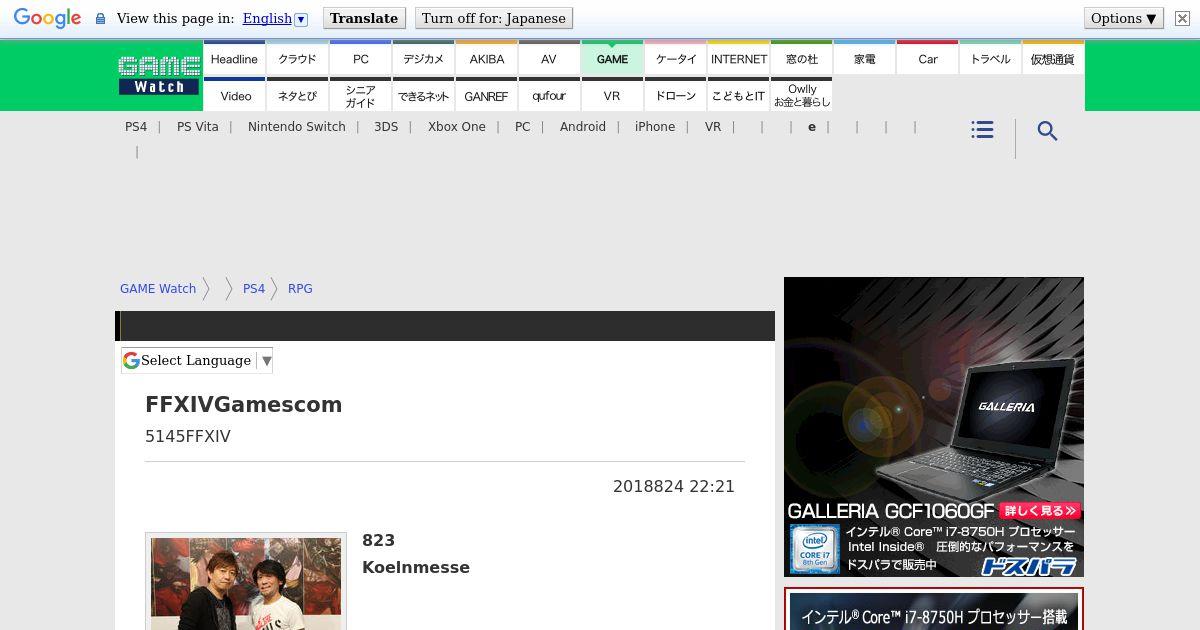This screenshot has height=630, width=1200.
Task: Click the PS4 breadcrumb link
Action: pyautogui.click(x=254, y=289)
